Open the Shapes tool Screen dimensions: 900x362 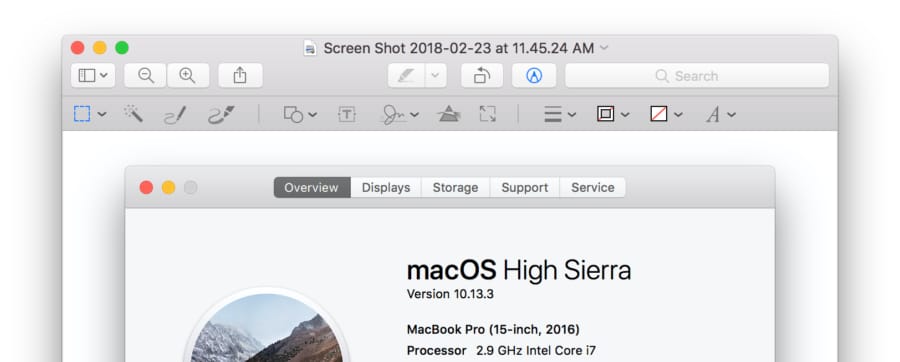(x=293, y=114)
